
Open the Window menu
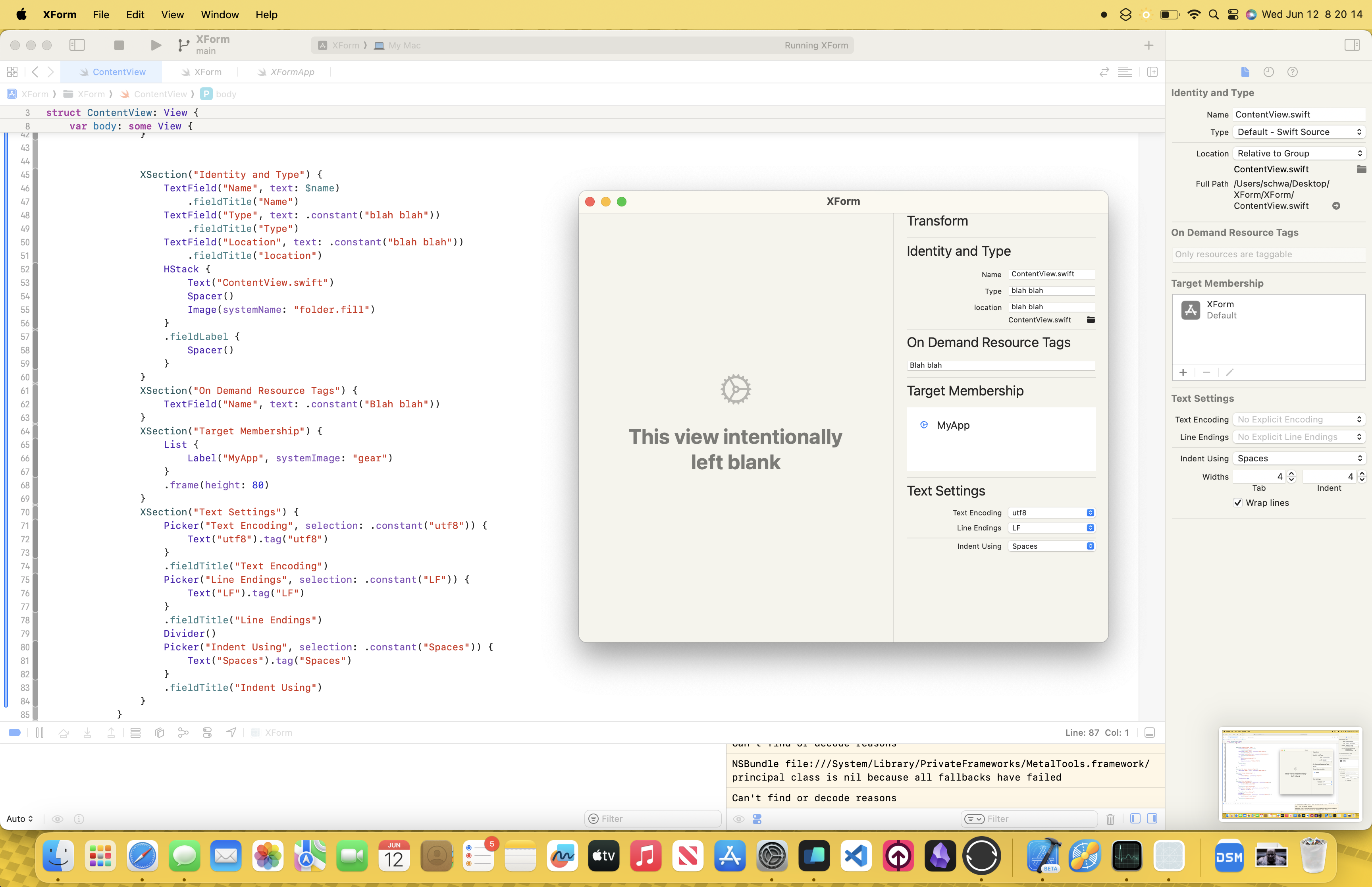point(220,14)
